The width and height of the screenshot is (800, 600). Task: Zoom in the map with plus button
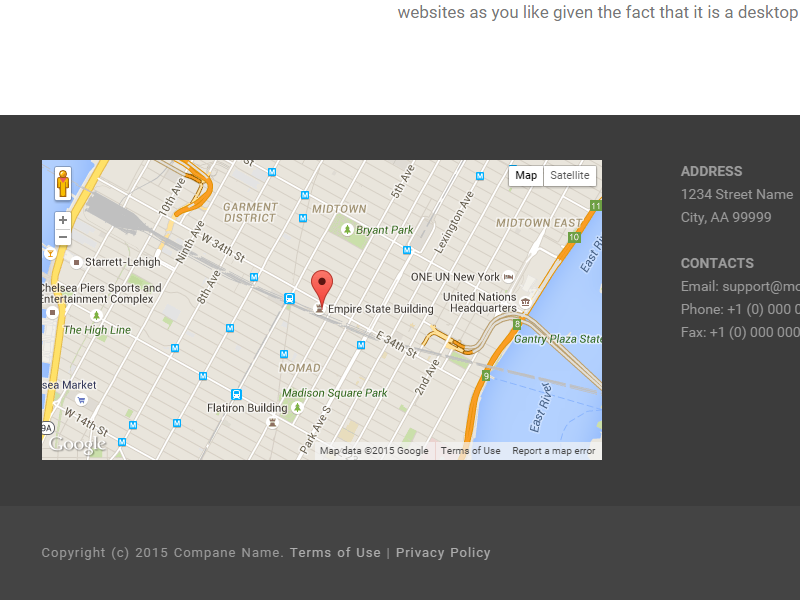coord(63,220)
